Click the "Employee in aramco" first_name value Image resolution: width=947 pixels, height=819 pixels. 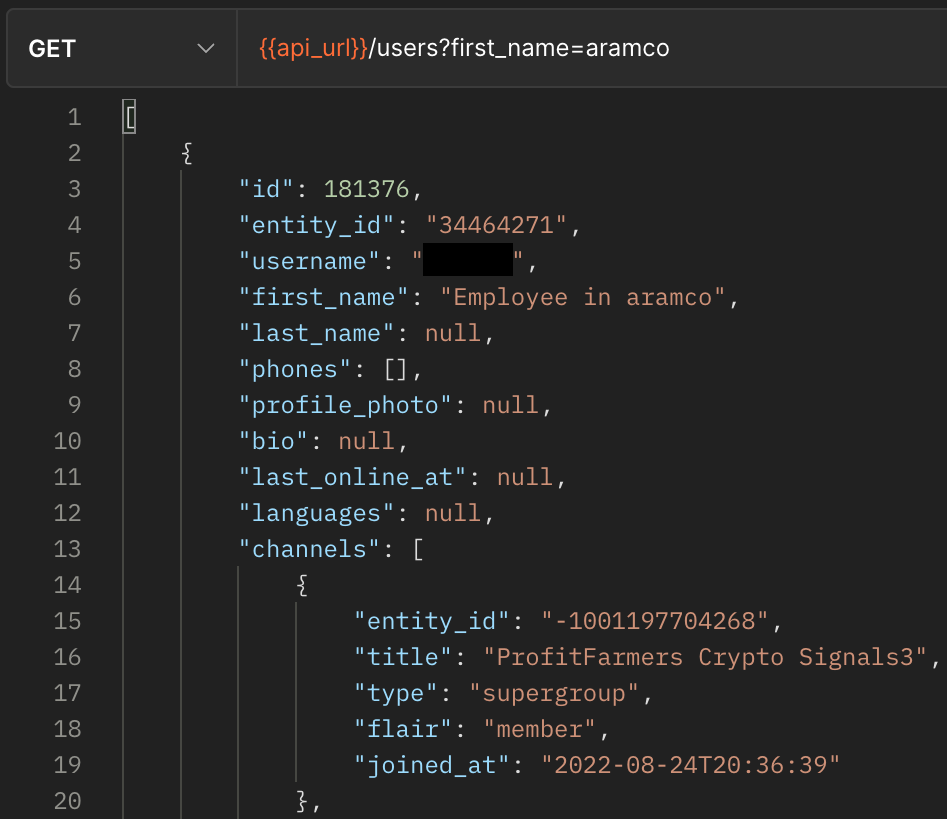(589, 297)
